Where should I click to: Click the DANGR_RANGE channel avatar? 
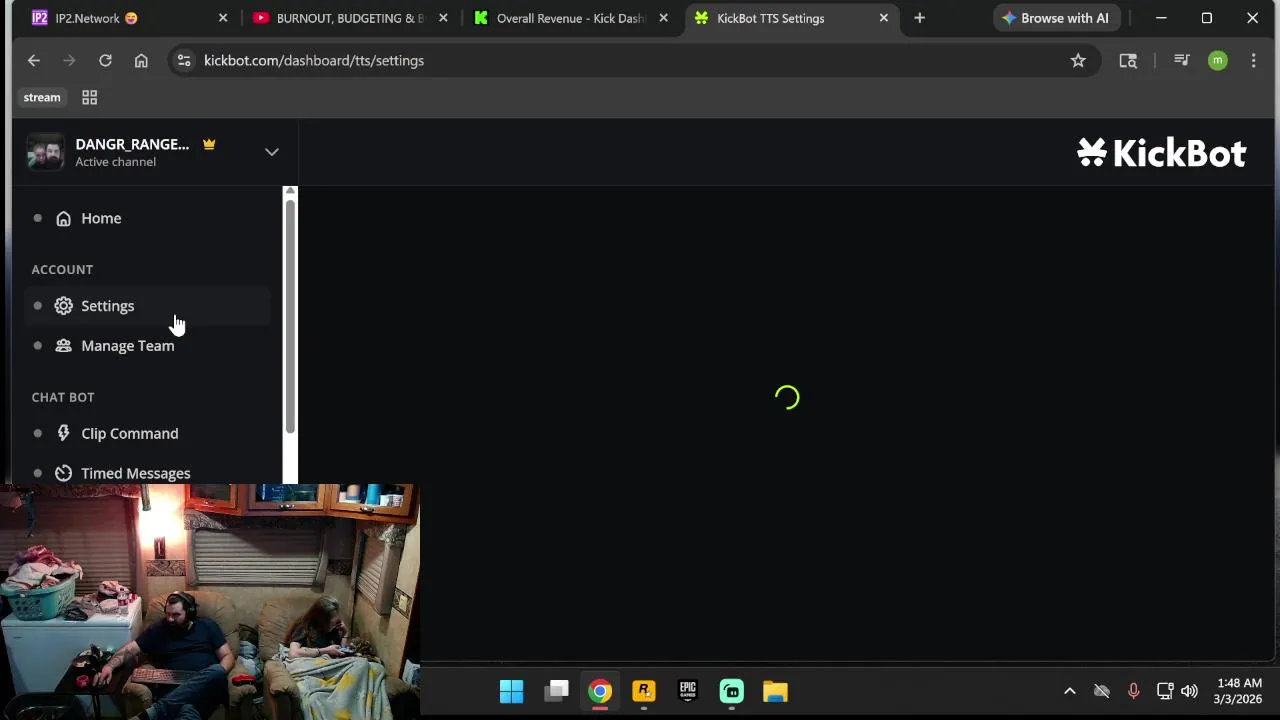(x=45, y=152)
